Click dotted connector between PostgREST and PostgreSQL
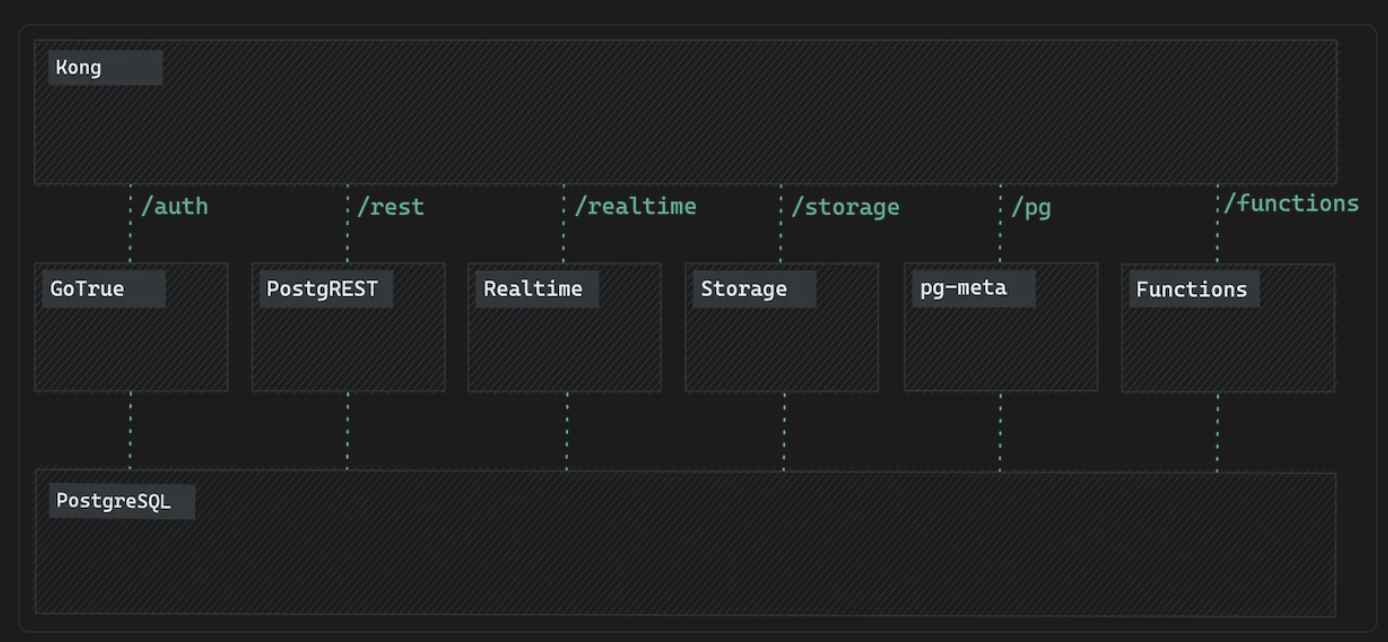The width and height of the screenshot is (1388, 642). [347, 431]
